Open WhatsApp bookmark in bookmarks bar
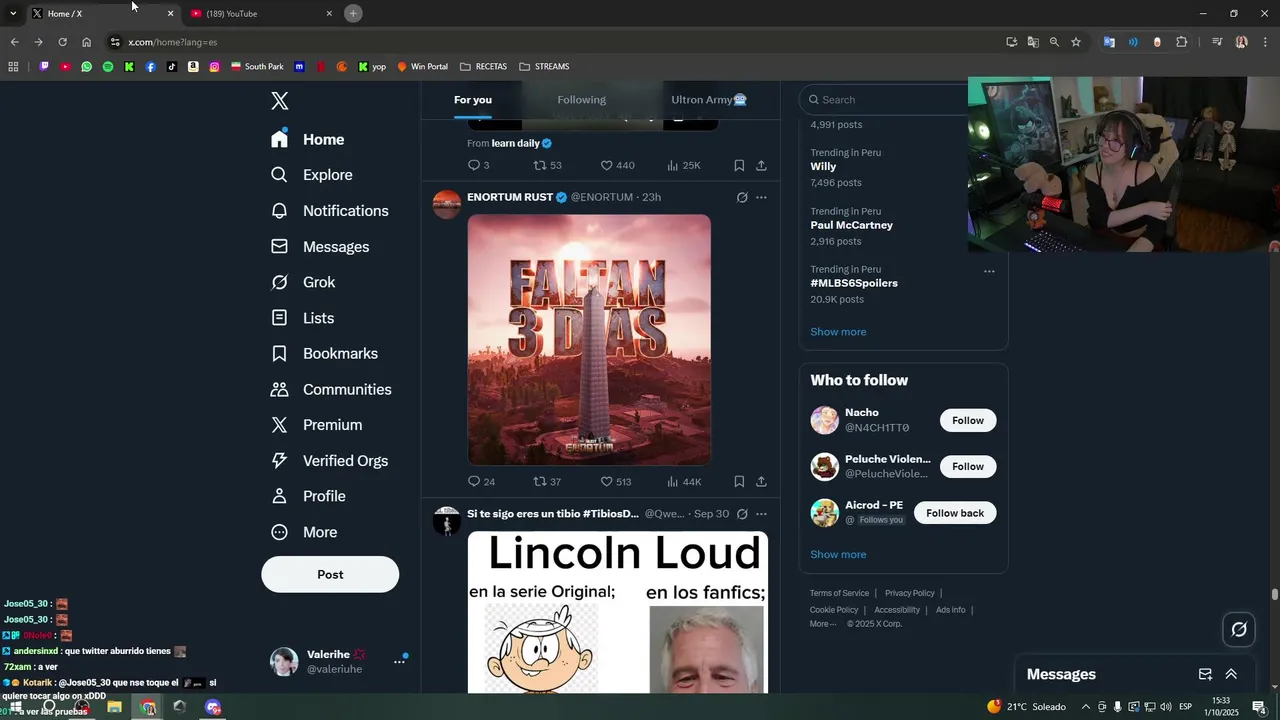This screenshot has width=1280, height=720. tap(87, 67)
